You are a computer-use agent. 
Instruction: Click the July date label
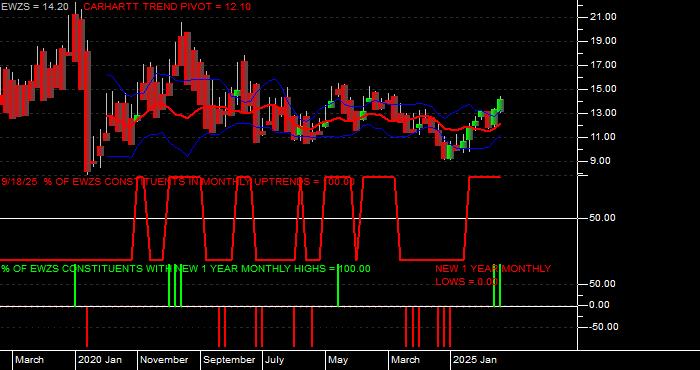pos(274,360)
